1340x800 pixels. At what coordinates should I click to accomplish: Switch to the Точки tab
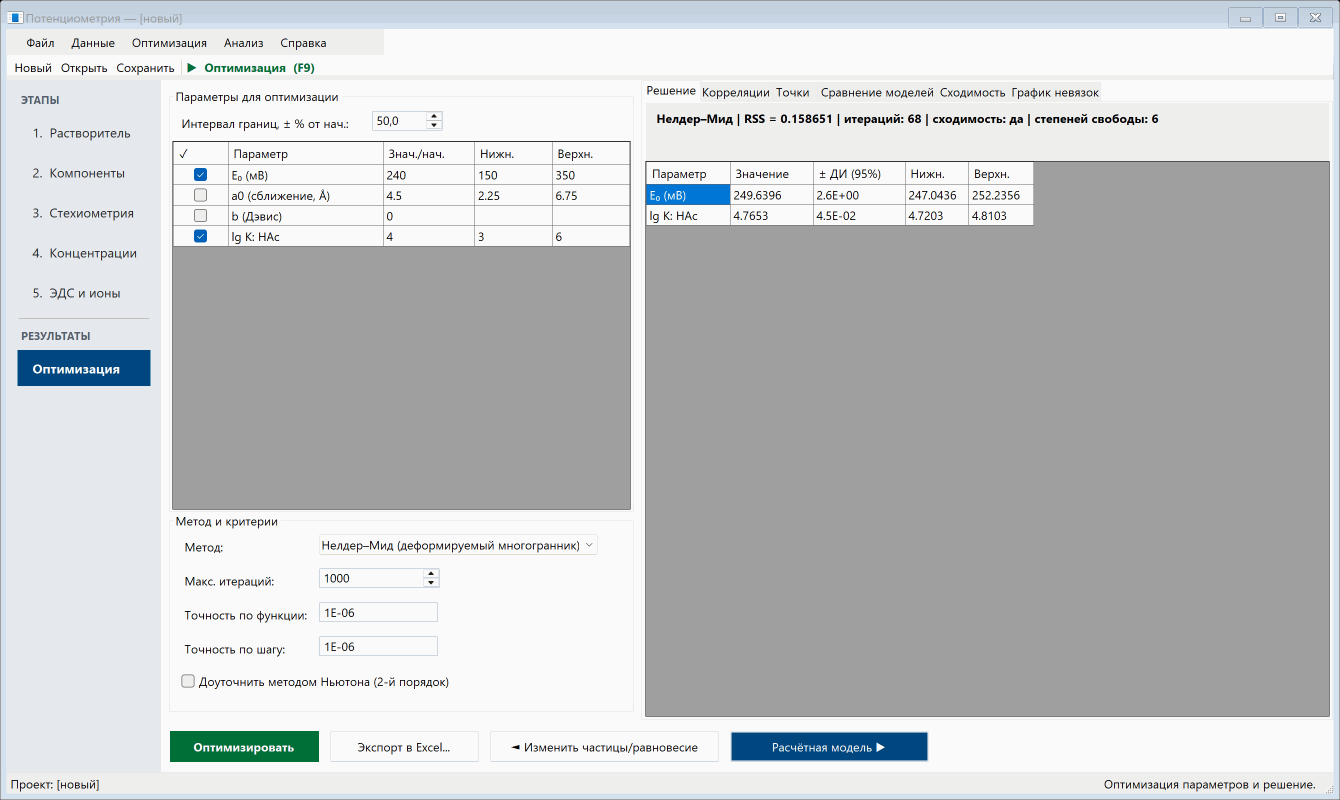[x=793, y=92]
